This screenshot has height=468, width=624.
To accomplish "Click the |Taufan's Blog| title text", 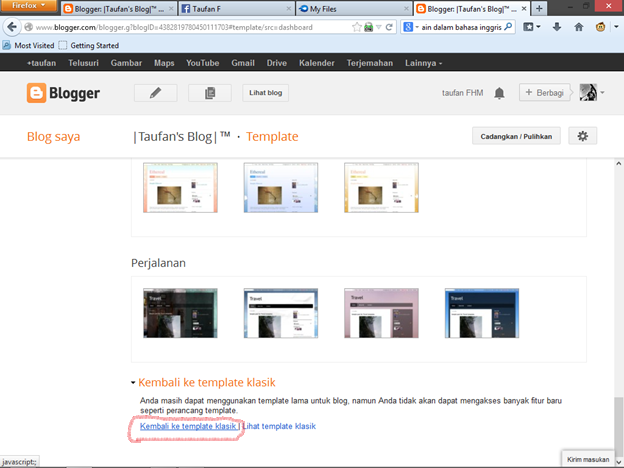I will 182,136.
